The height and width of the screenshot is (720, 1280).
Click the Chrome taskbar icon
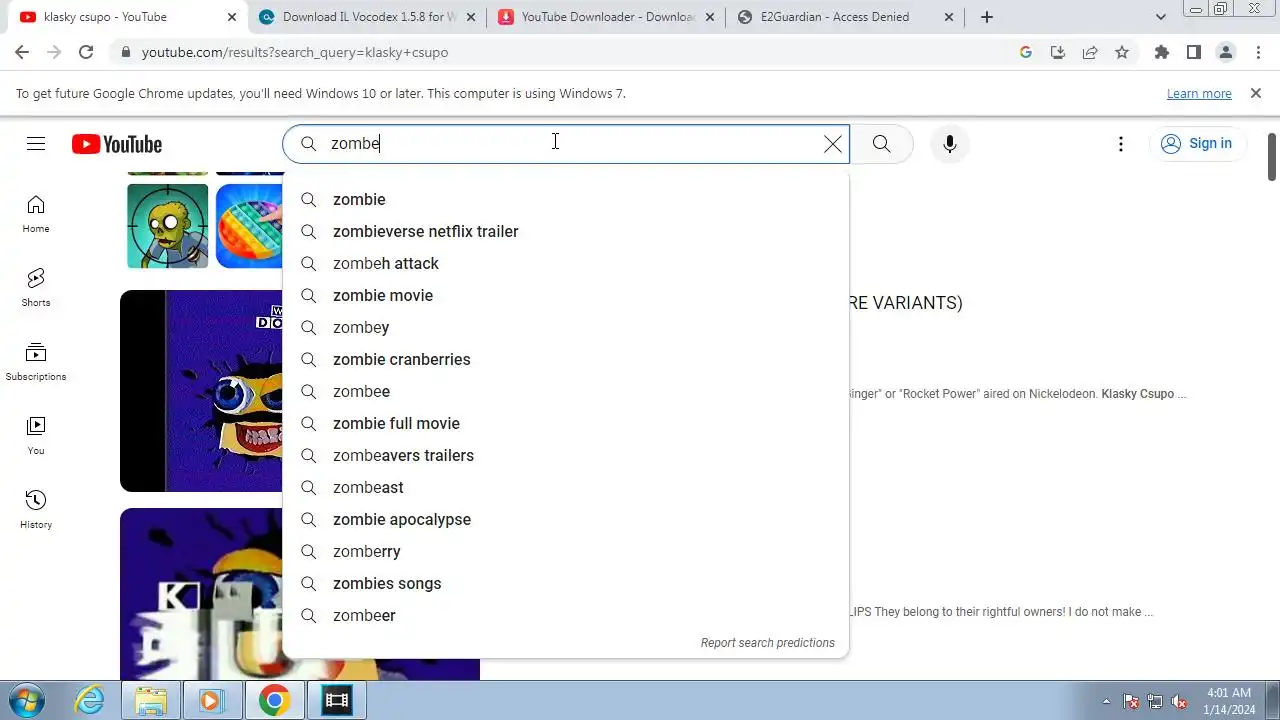pyautogui.click(x=274, y=701)
